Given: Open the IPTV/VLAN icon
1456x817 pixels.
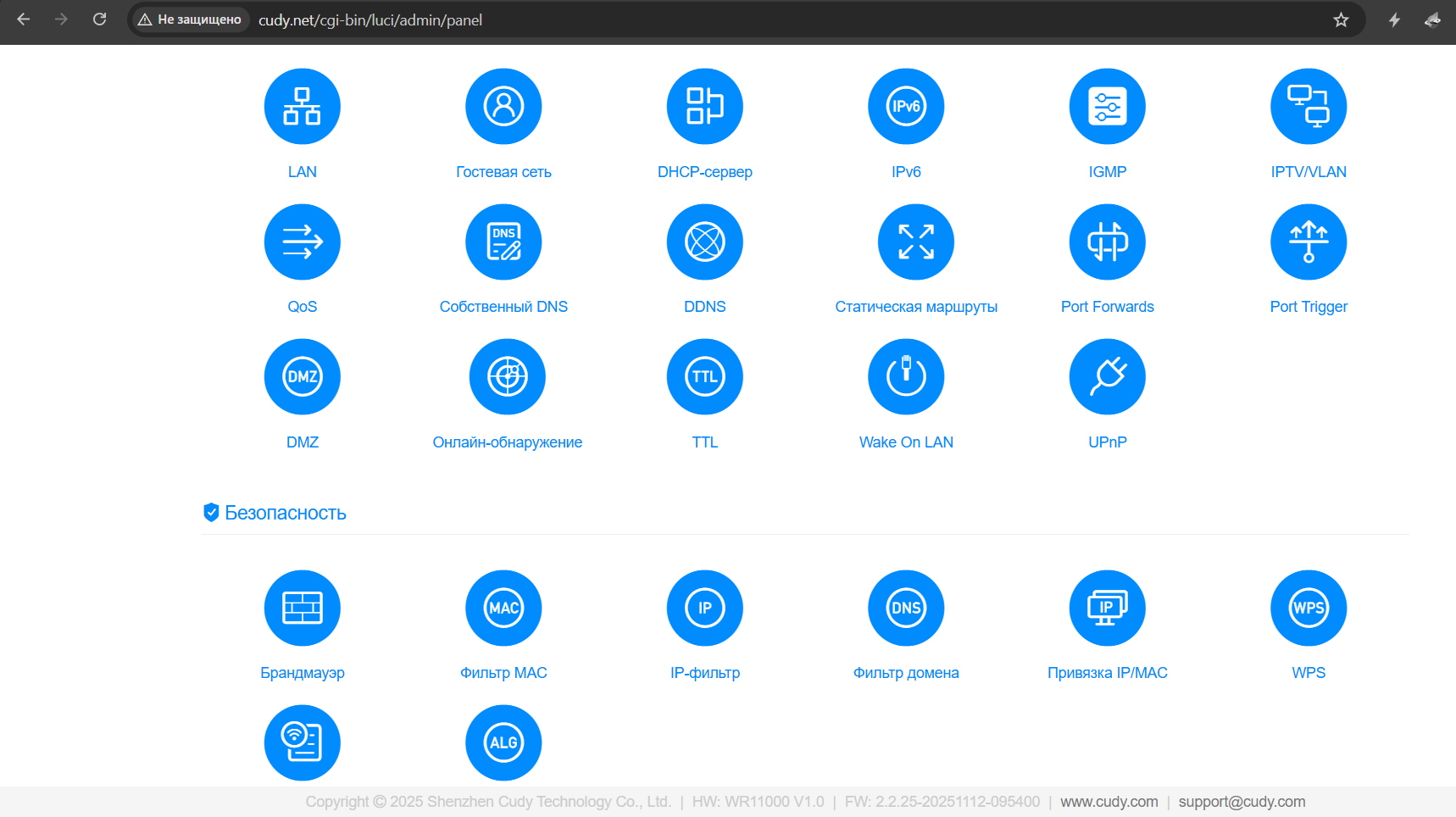Looking at the screenshot, I should [x=1308, y=107].
